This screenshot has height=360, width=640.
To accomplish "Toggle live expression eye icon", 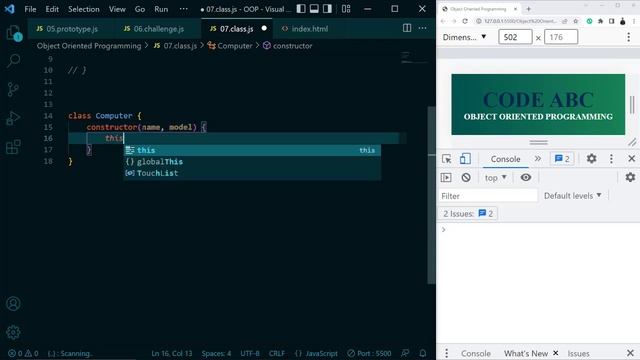I will pos(526,177).
